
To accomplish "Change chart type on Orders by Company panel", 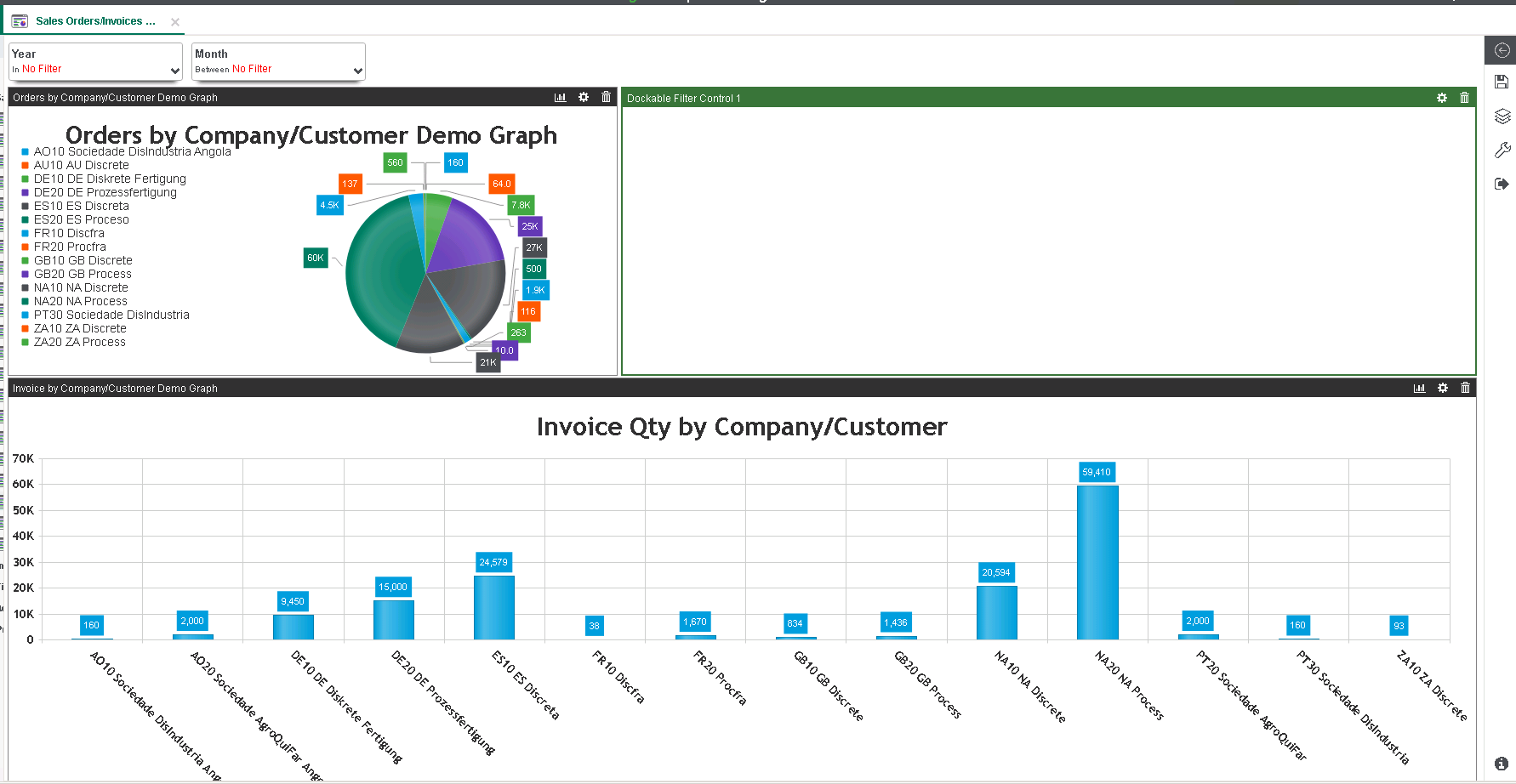I will pyautogui.click(x=560, y=97).
